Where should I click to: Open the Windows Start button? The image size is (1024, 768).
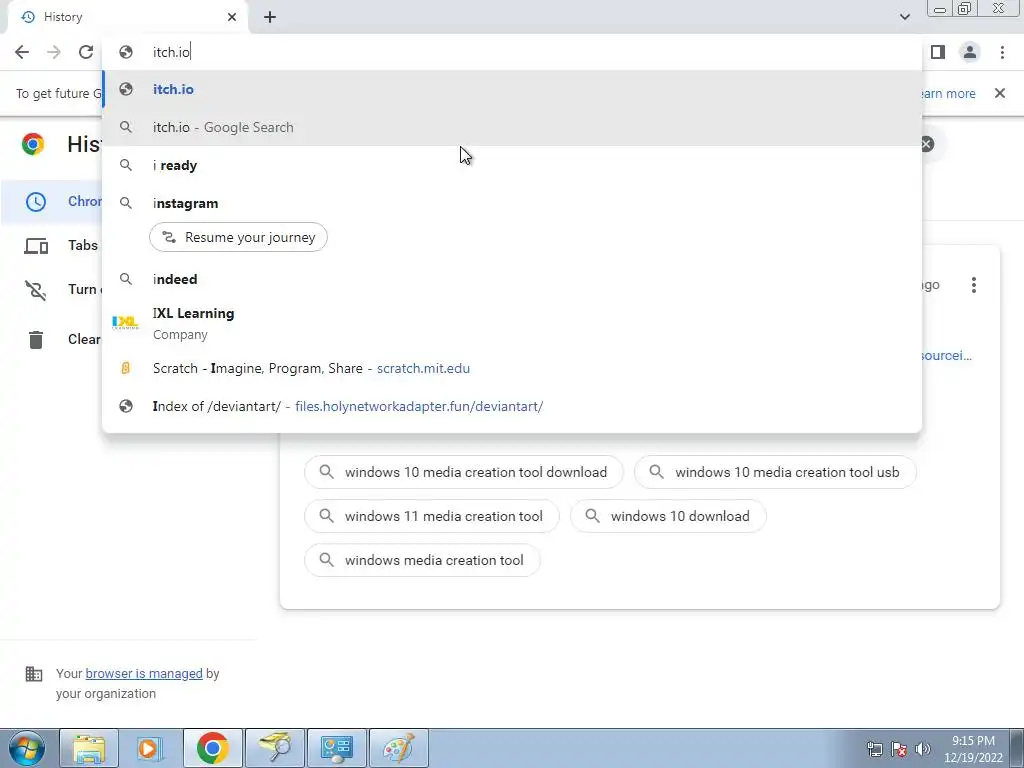click(27, 748)
